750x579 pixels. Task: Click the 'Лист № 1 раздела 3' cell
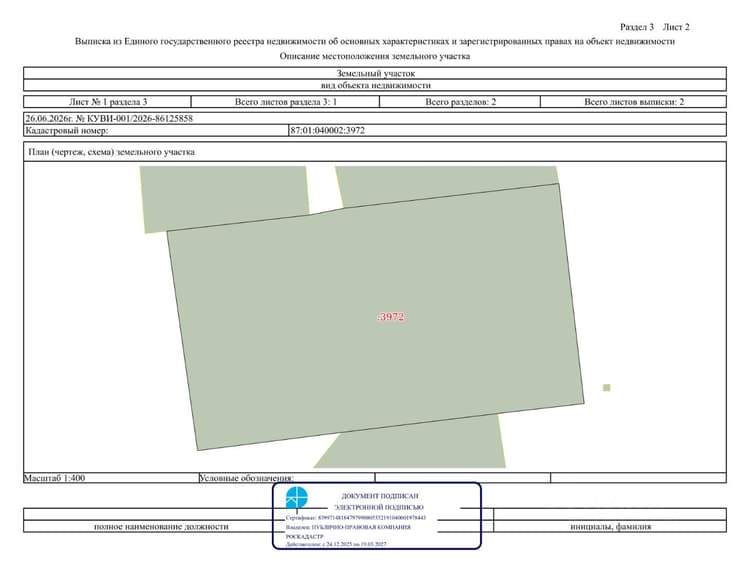[108, 101]
